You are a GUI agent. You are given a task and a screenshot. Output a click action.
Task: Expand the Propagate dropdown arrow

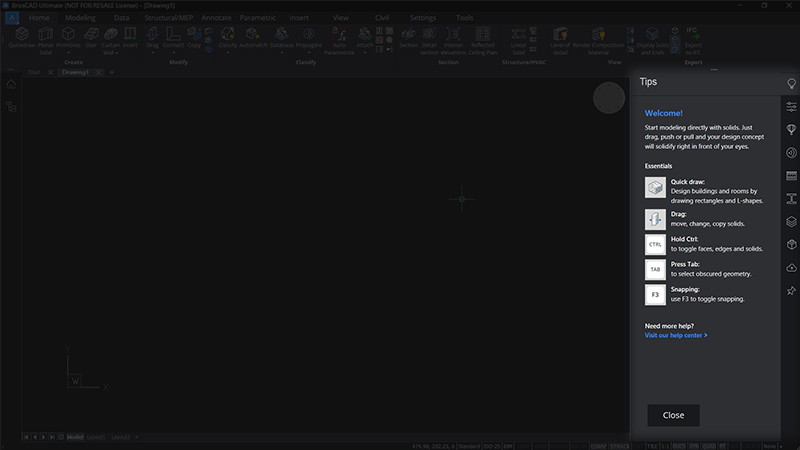tap(309, 53)
